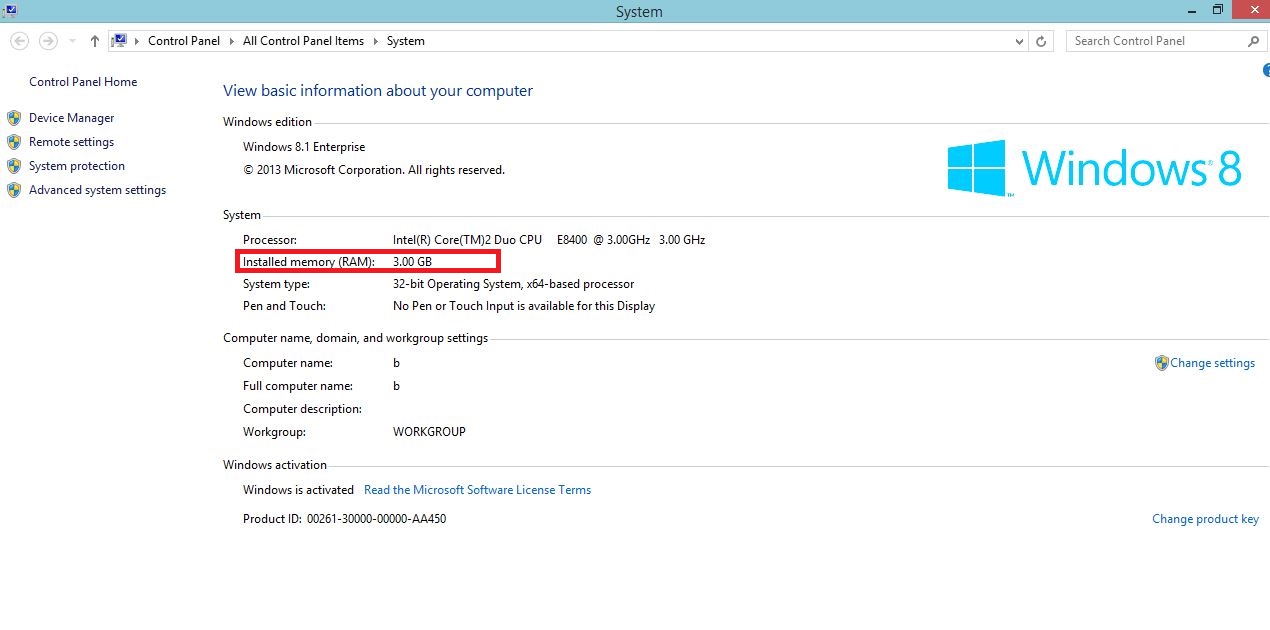The image size is (1270, 630).
Task: Click the WORKGROUP value
Action: [429, 432]
